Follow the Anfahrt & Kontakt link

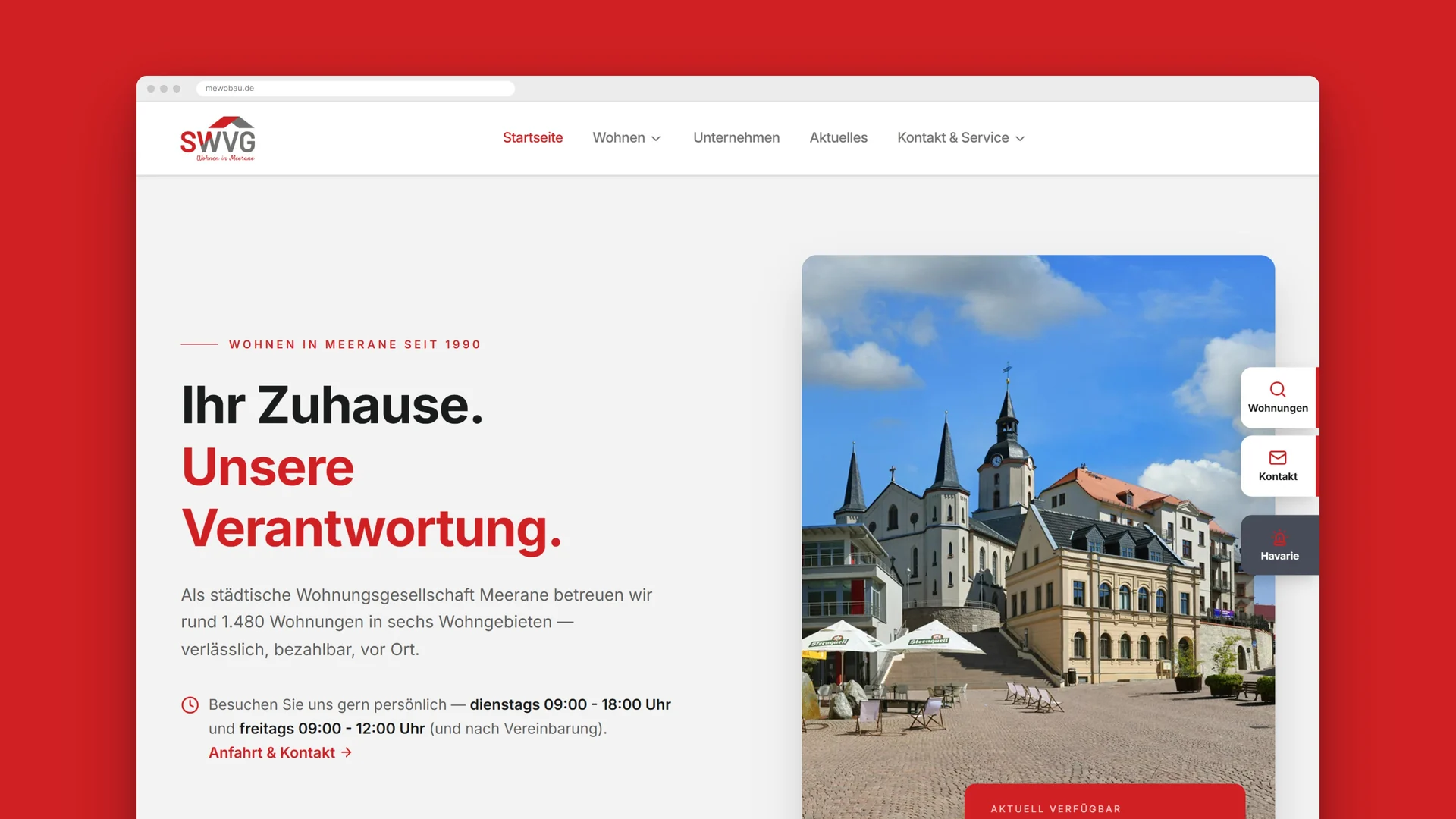[x=280, y=752]
